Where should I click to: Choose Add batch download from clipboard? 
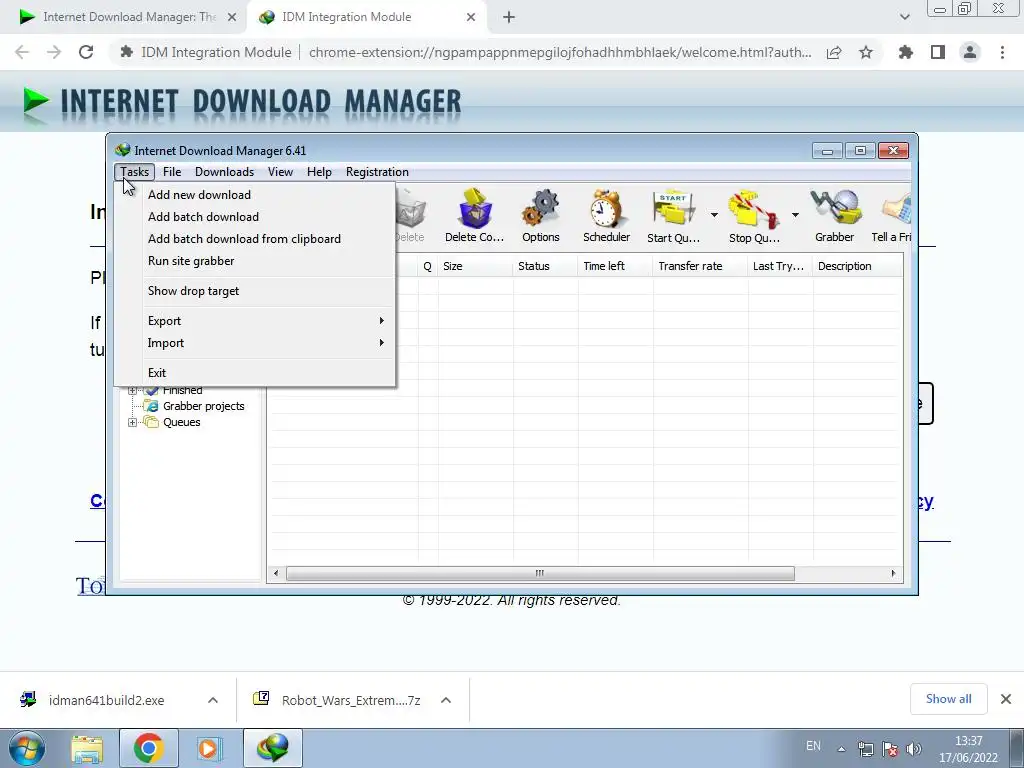click(268, 239)
